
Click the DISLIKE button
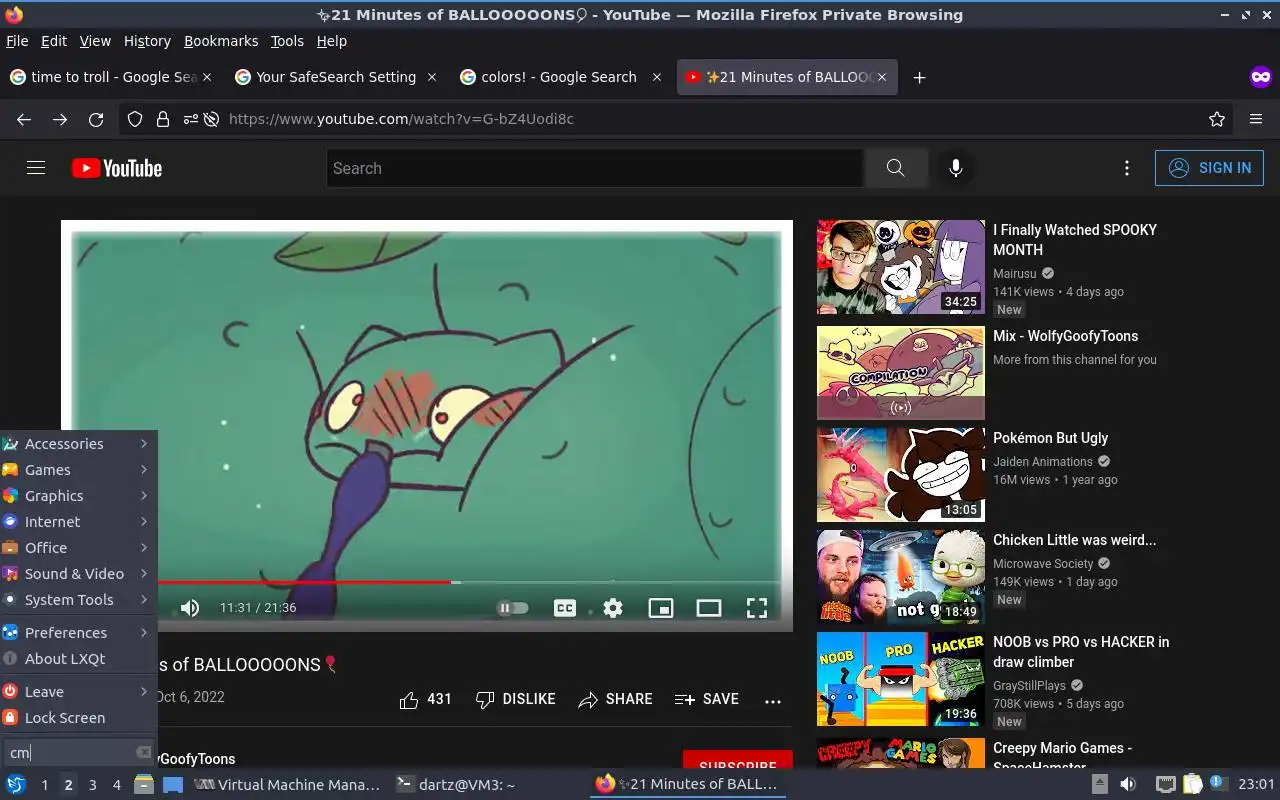515,699
